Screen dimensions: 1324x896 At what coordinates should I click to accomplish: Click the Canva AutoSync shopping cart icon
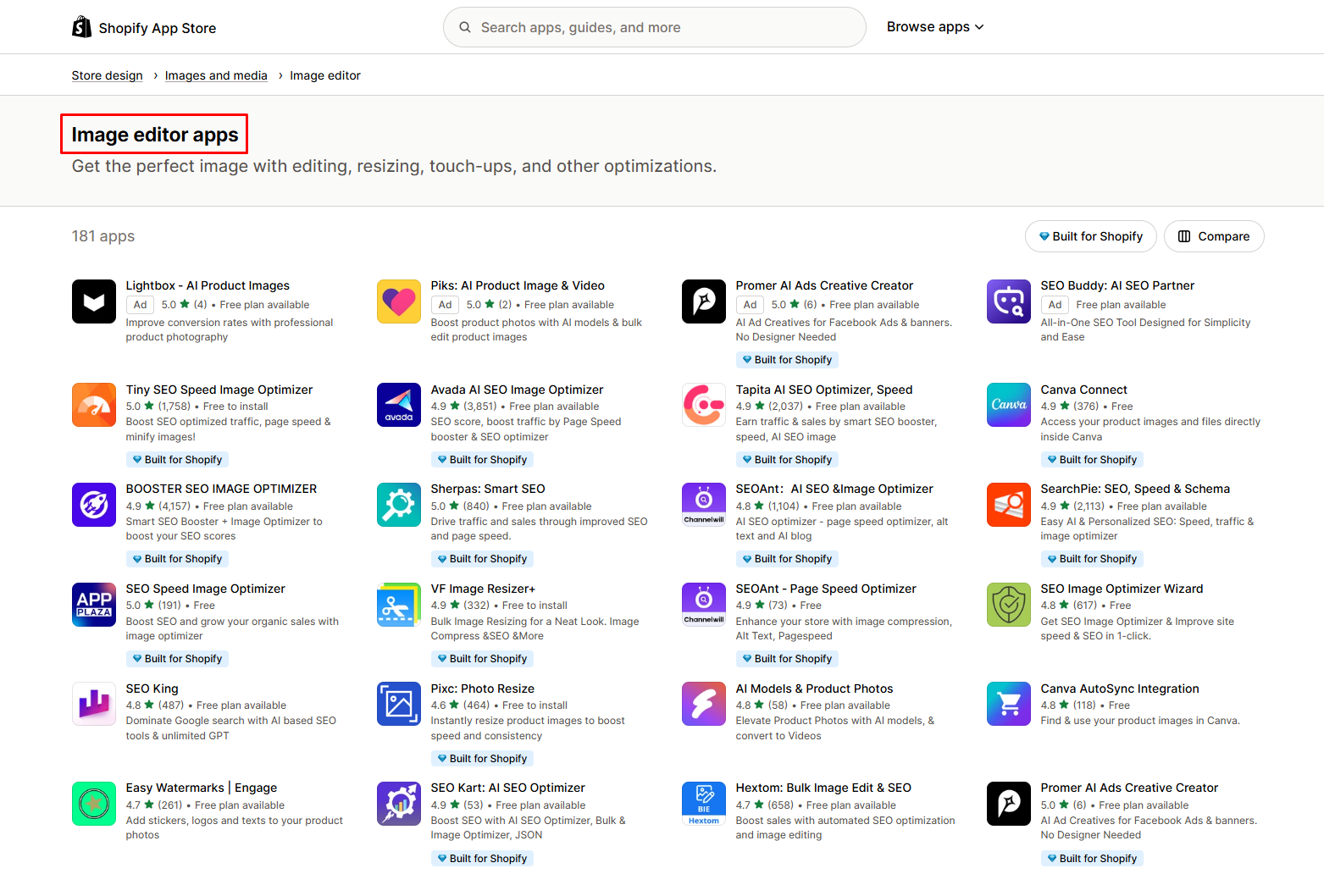[1008, 704]
